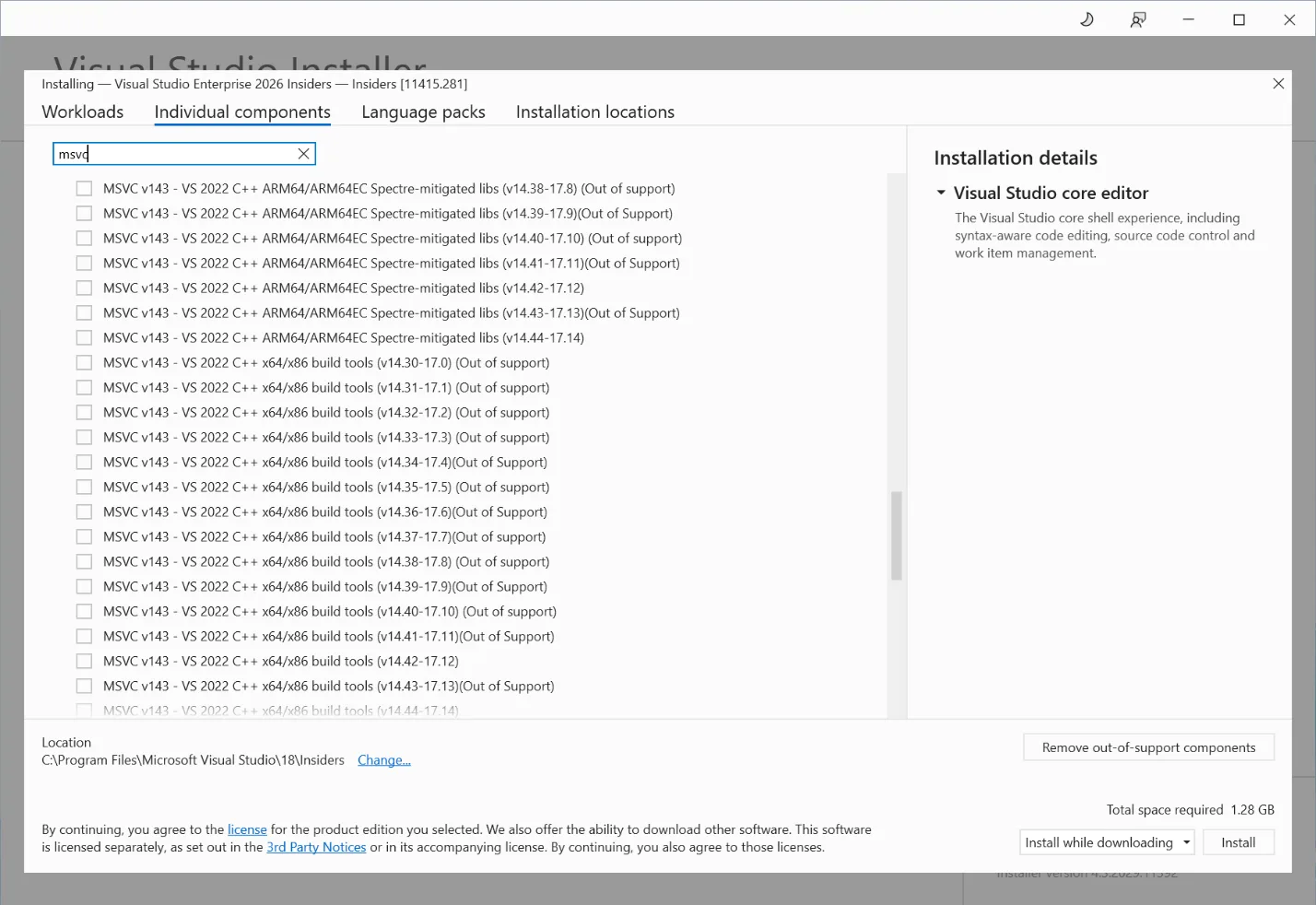Click Change... to modify install location
The width and height of the screenshot is (1316, 905).
383,759
